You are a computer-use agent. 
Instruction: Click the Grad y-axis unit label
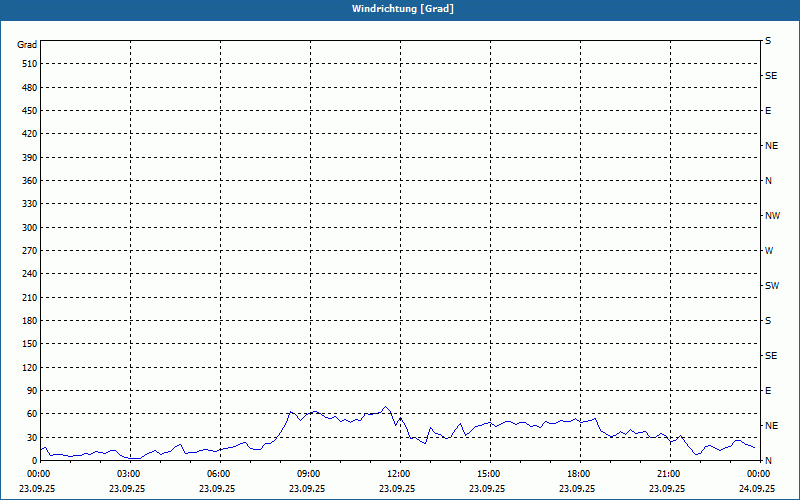(x=27, y=45)
